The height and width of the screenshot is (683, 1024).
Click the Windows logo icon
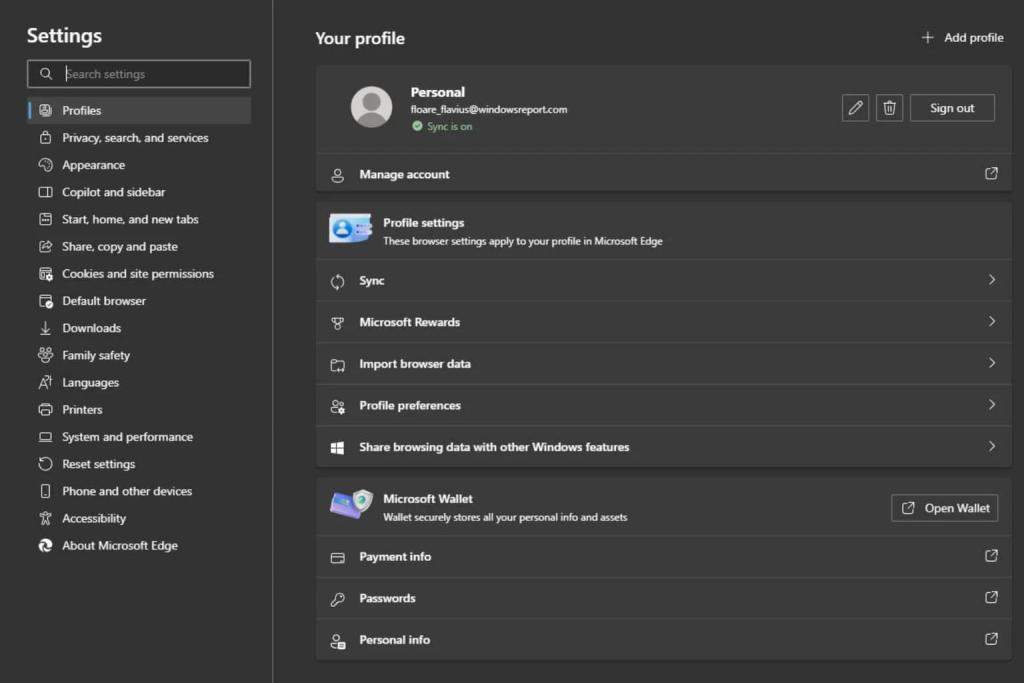(x=338, y=448)
